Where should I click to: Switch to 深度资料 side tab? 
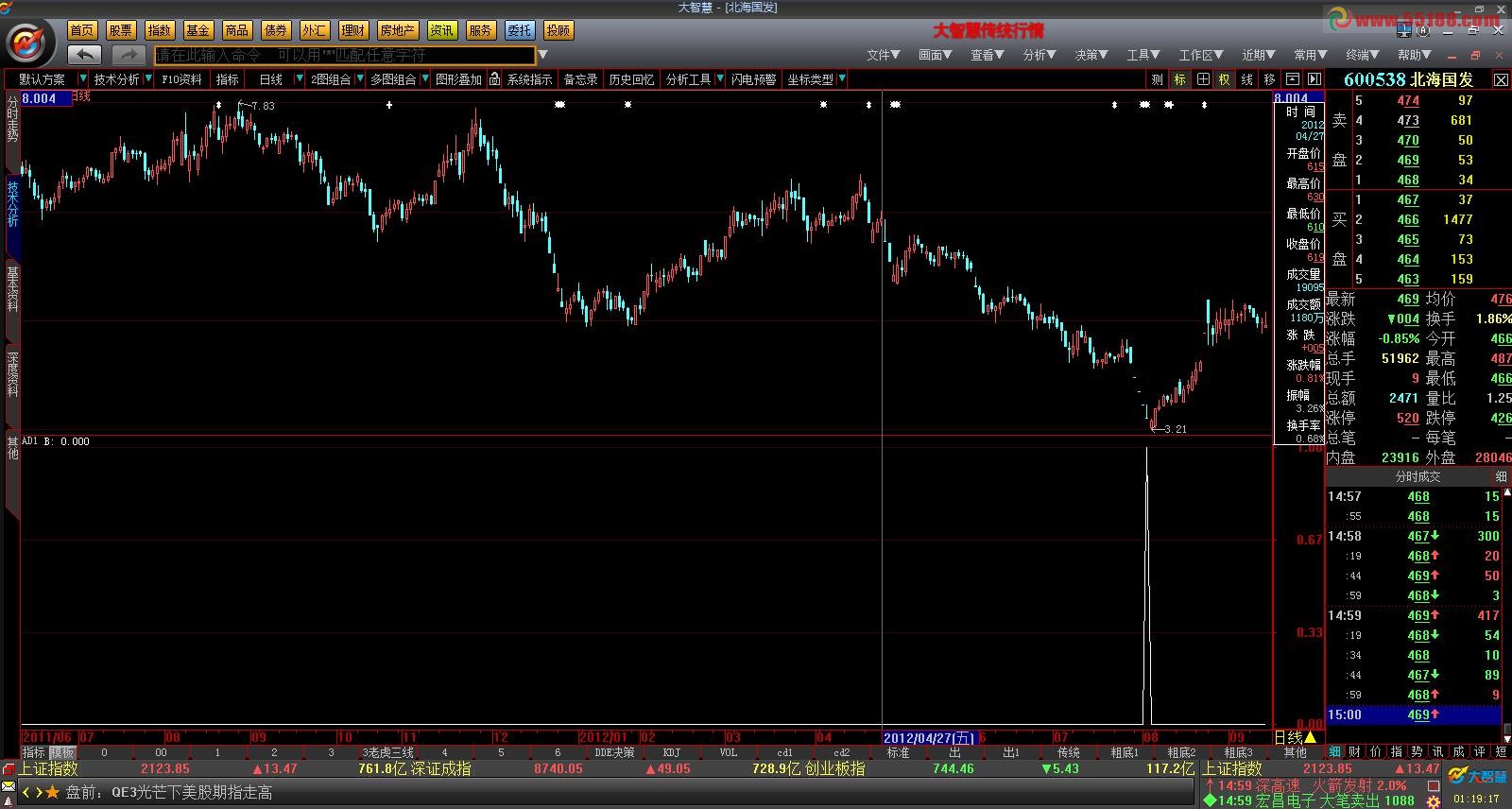coord(12,373)
